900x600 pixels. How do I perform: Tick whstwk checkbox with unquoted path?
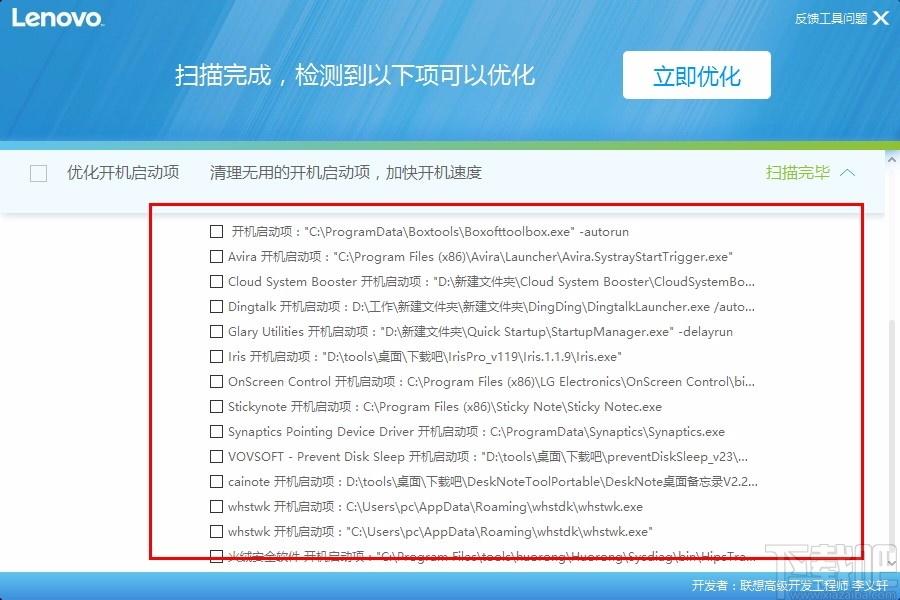tap(216, 506)
